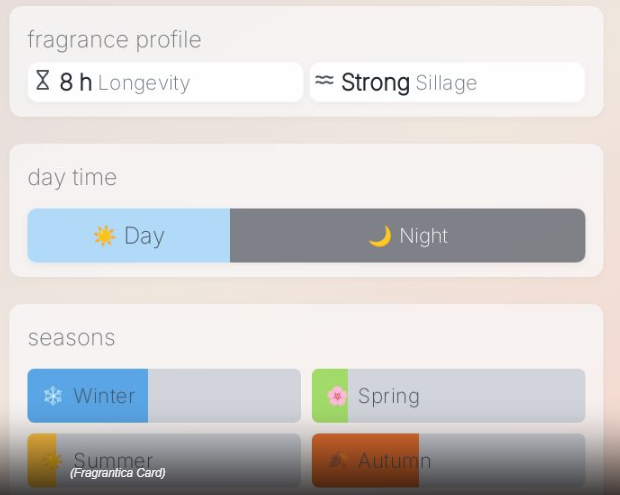Click the Fragrantica Card caption
The image size is (620, 495).
[x=117, y=473]
